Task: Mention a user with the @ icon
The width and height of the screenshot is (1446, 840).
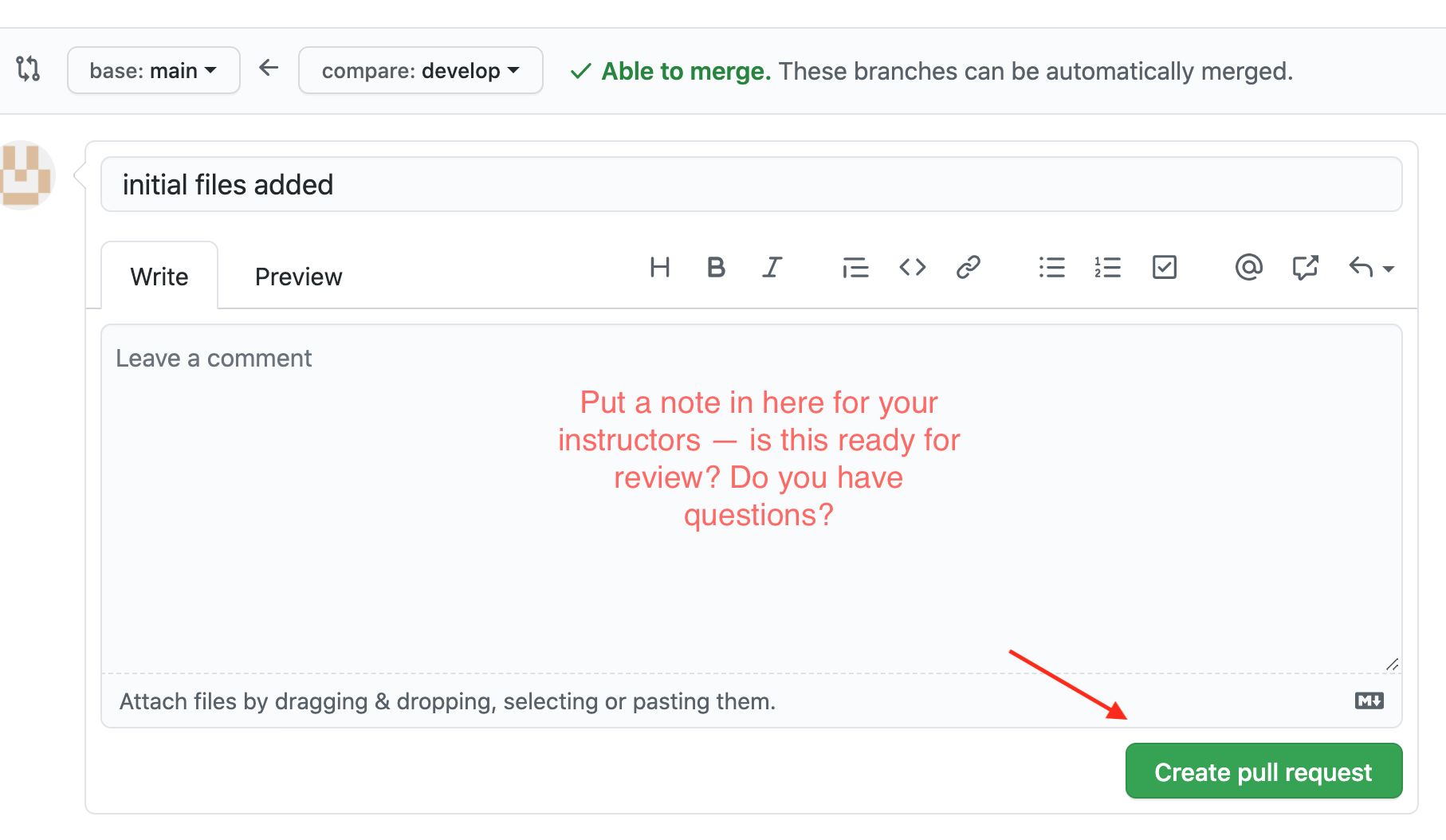Action: click(1248, 267)
